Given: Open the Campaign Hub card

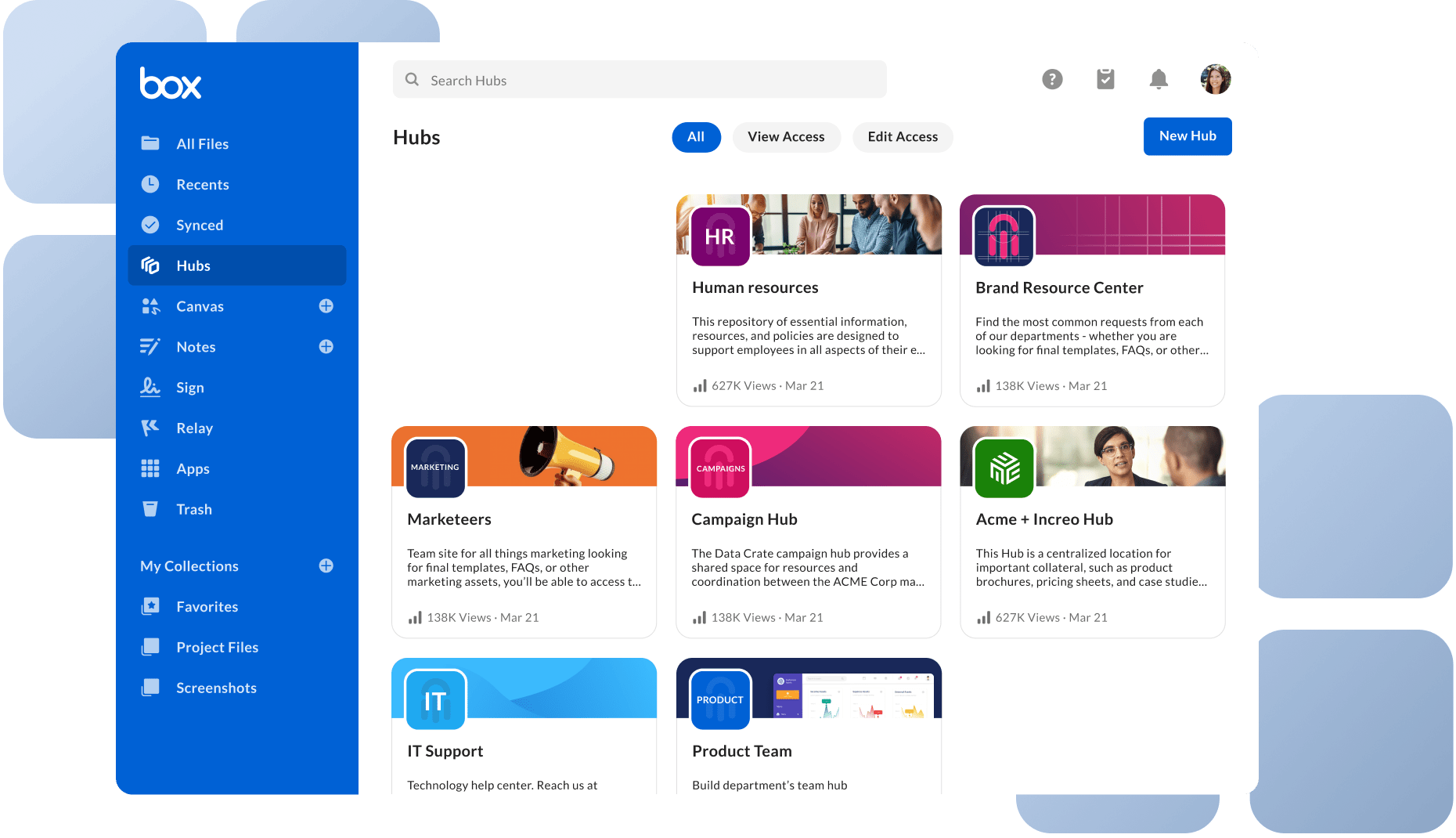Looking at the screenshot, I should 808,533.
